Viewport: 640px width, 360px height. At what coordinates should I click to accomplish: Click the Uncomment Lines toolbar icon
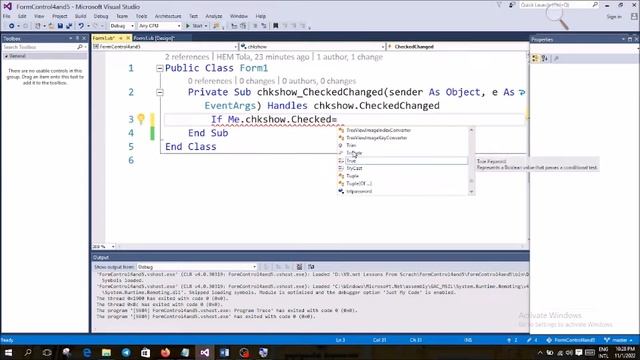[x=264, y=26]
